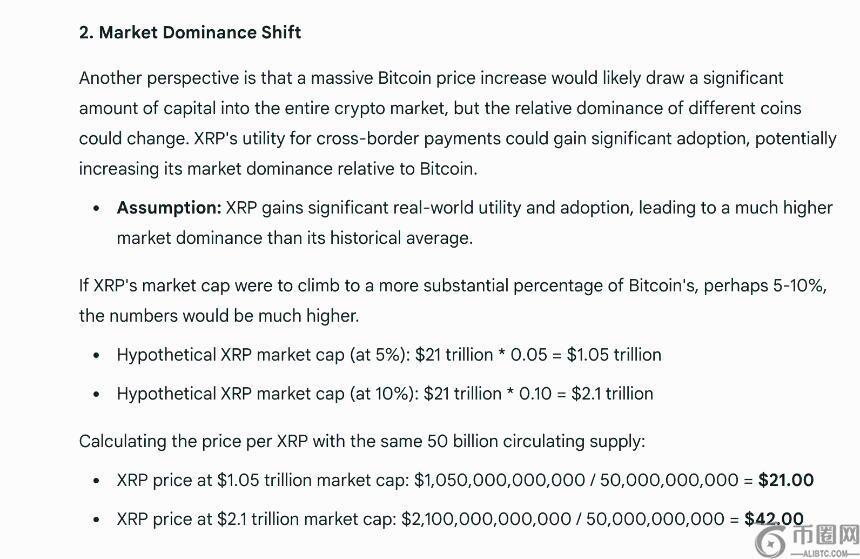Click "XRP price at $2.1 trillion market cap"
The height and width of the screenshot is (559, 860).
point(256,519)
